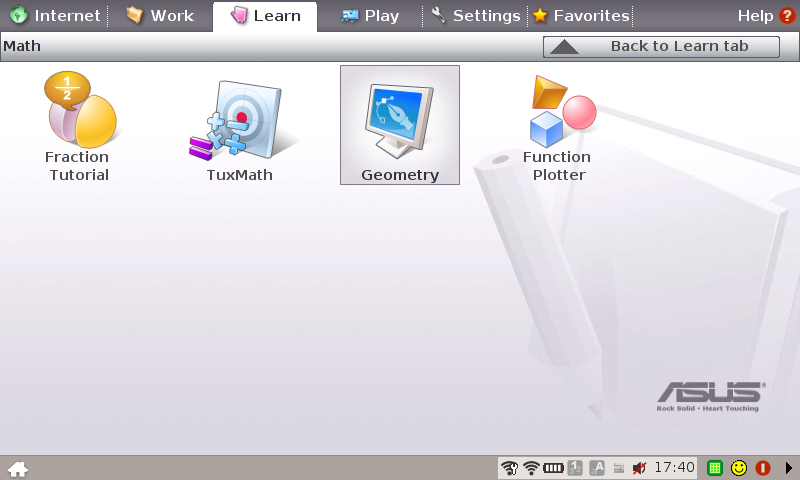Open the green grid task manager icon
The width and height of the screenshot is (800, 480).
click(715, 467)
